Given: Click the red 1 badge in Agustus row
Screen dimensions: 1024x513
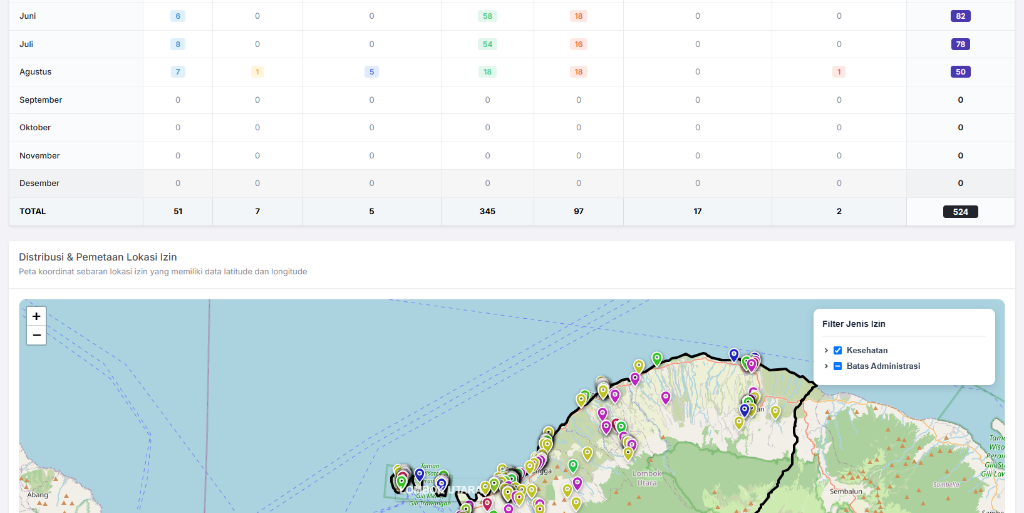Looking at the screenshot, I should point(839,72).
